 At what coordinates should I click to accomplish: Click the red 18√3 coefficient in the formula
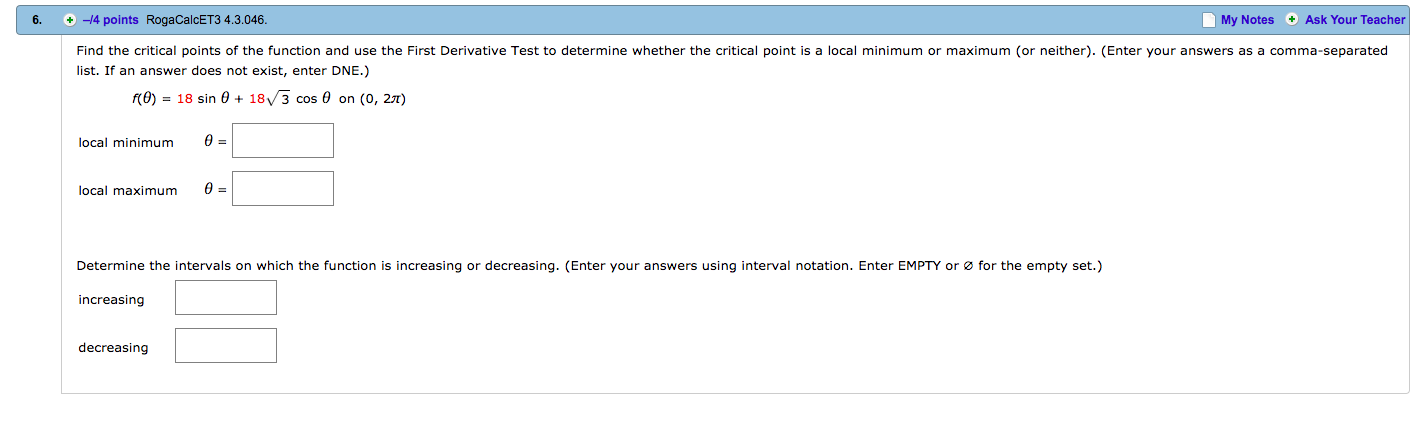coord(270,99)
